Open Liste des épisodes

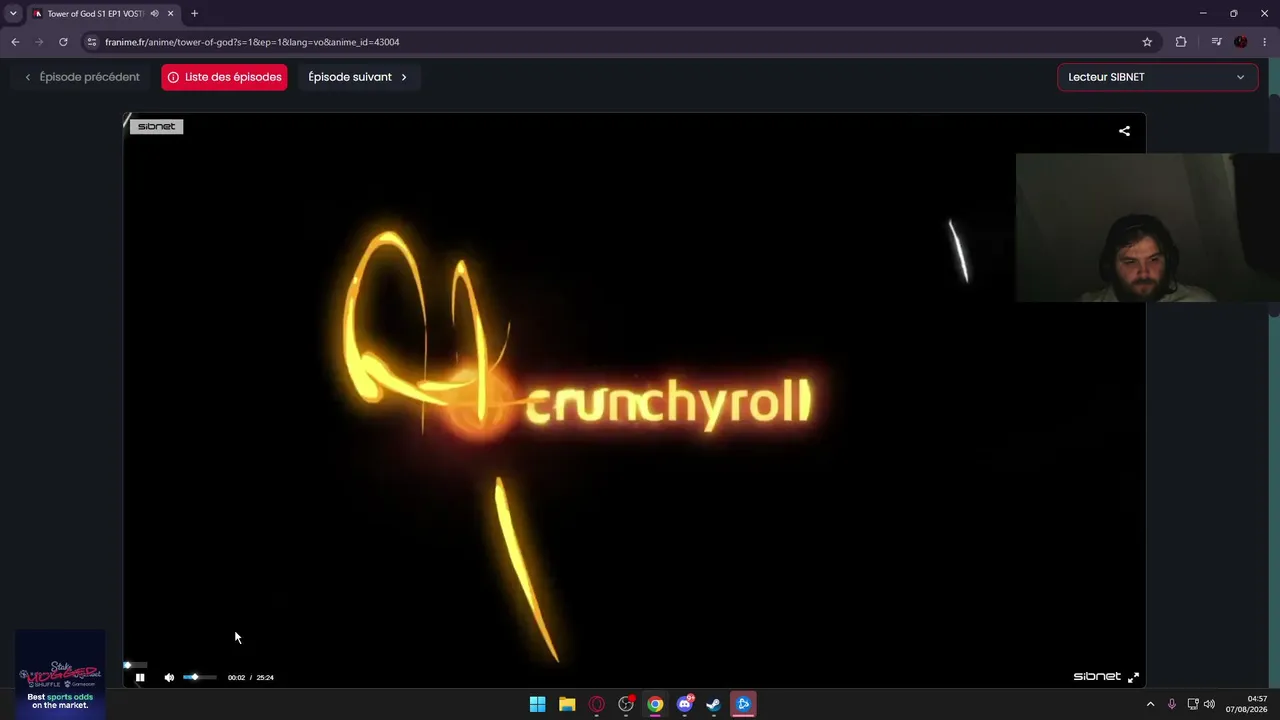(224, 77)
